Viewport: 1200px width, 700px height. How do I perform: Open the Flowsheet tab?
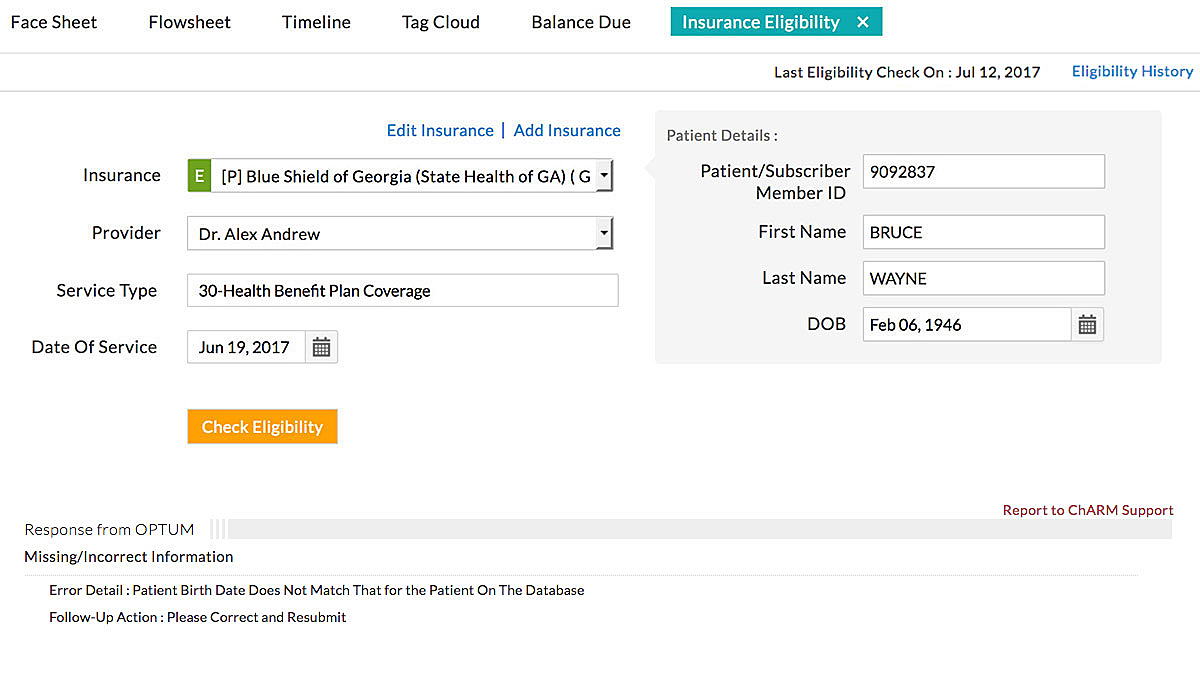pos(189,22)
